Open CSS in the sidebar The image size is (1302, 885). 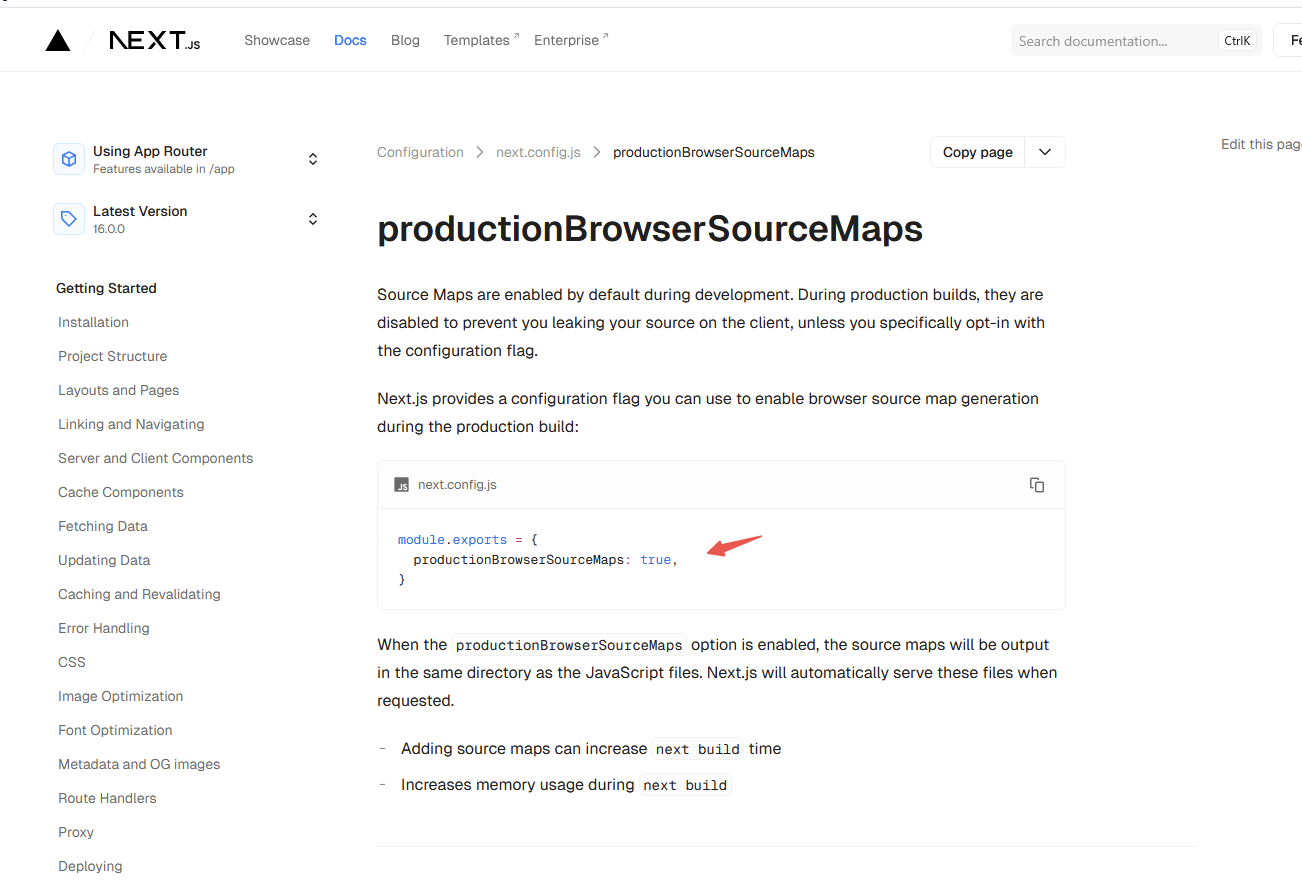point(72,662)
